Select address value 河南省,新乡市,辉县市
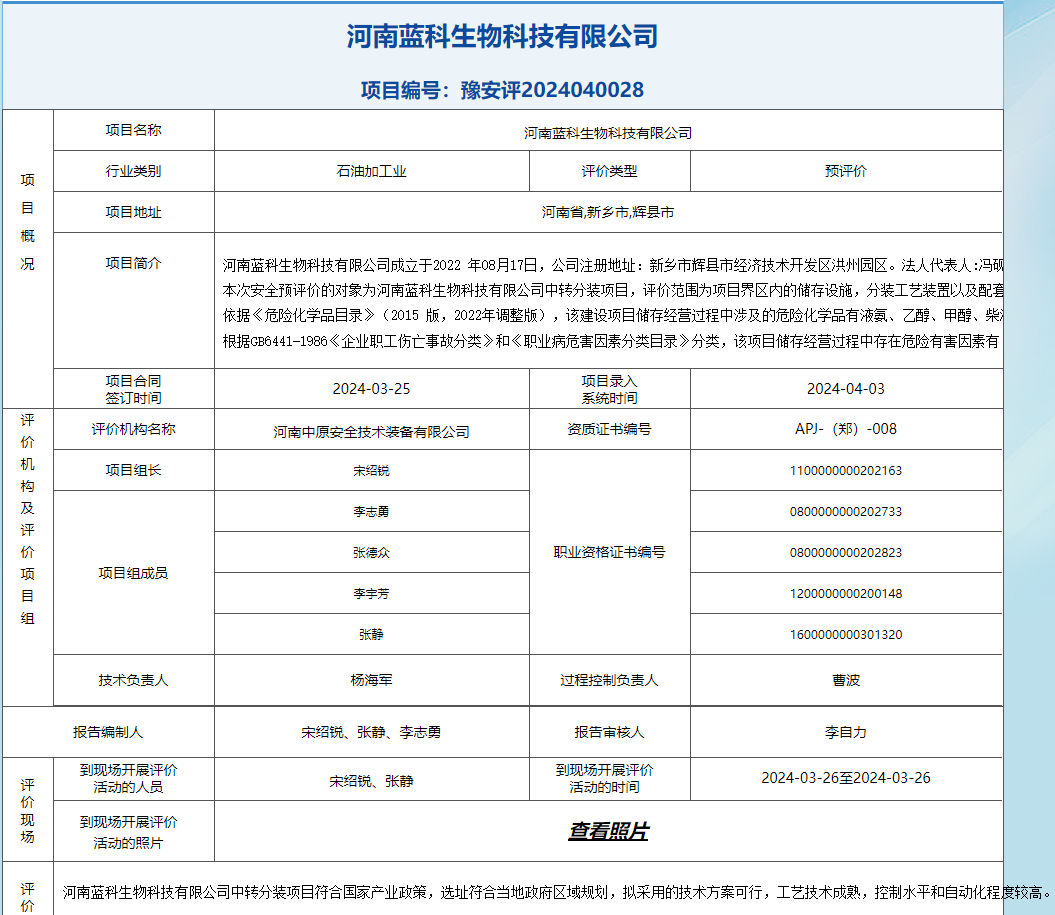 608,213
